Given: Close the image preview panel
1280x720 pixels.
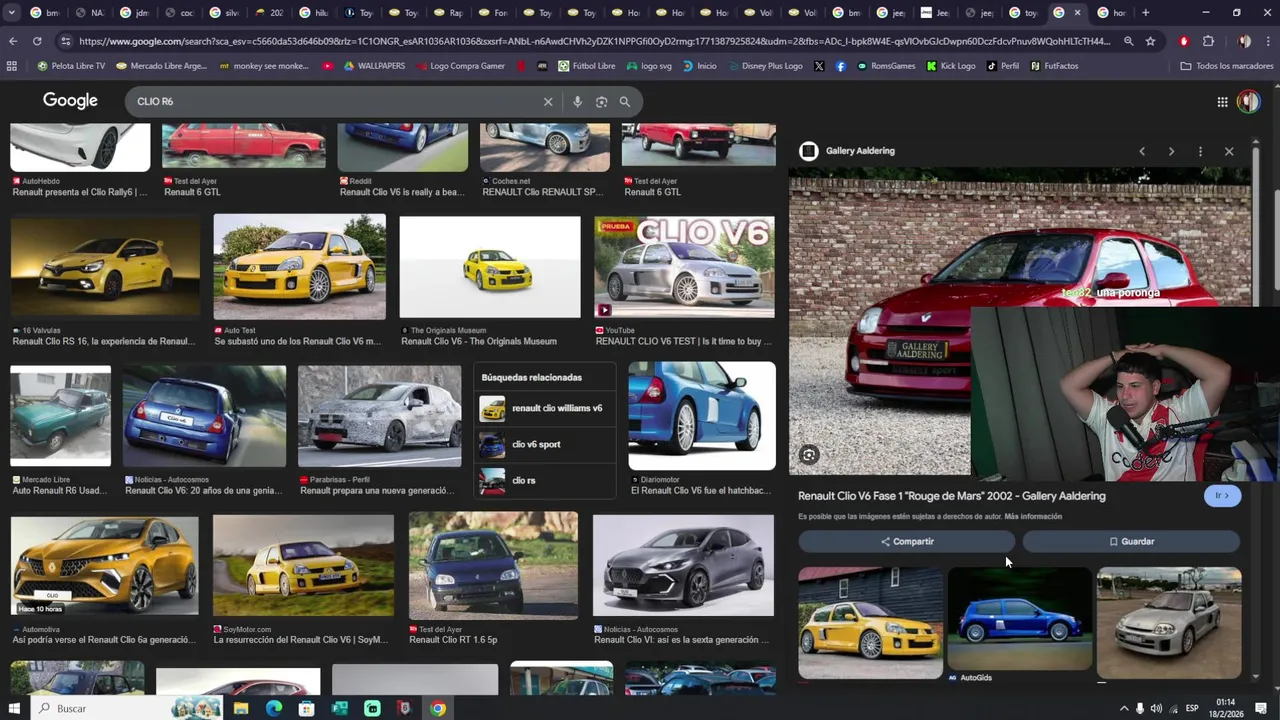Looking at the screenshot, I should click(x=1229, y=151).
